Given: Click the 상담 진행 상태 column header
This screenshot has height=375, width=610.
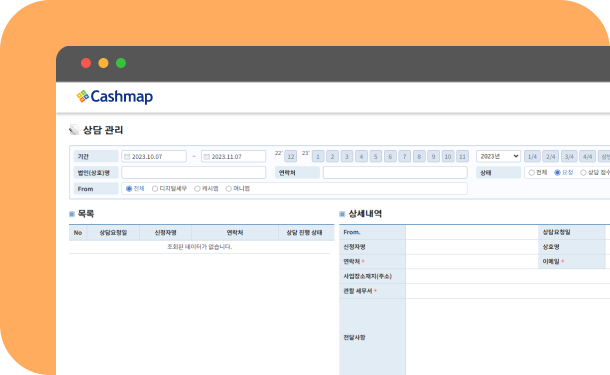Looking at the screenshot, I should click(x=305, y=233).
